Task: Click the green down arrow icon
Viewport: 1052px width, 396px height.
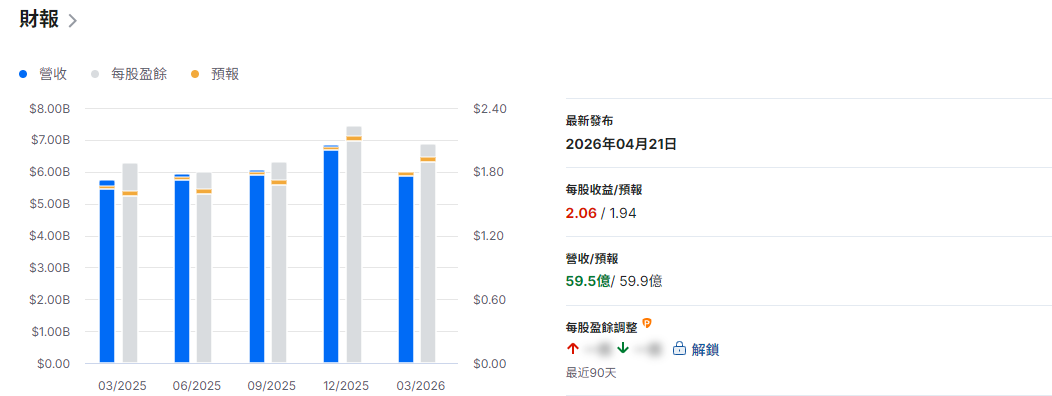Action: (x=623, y=348)
